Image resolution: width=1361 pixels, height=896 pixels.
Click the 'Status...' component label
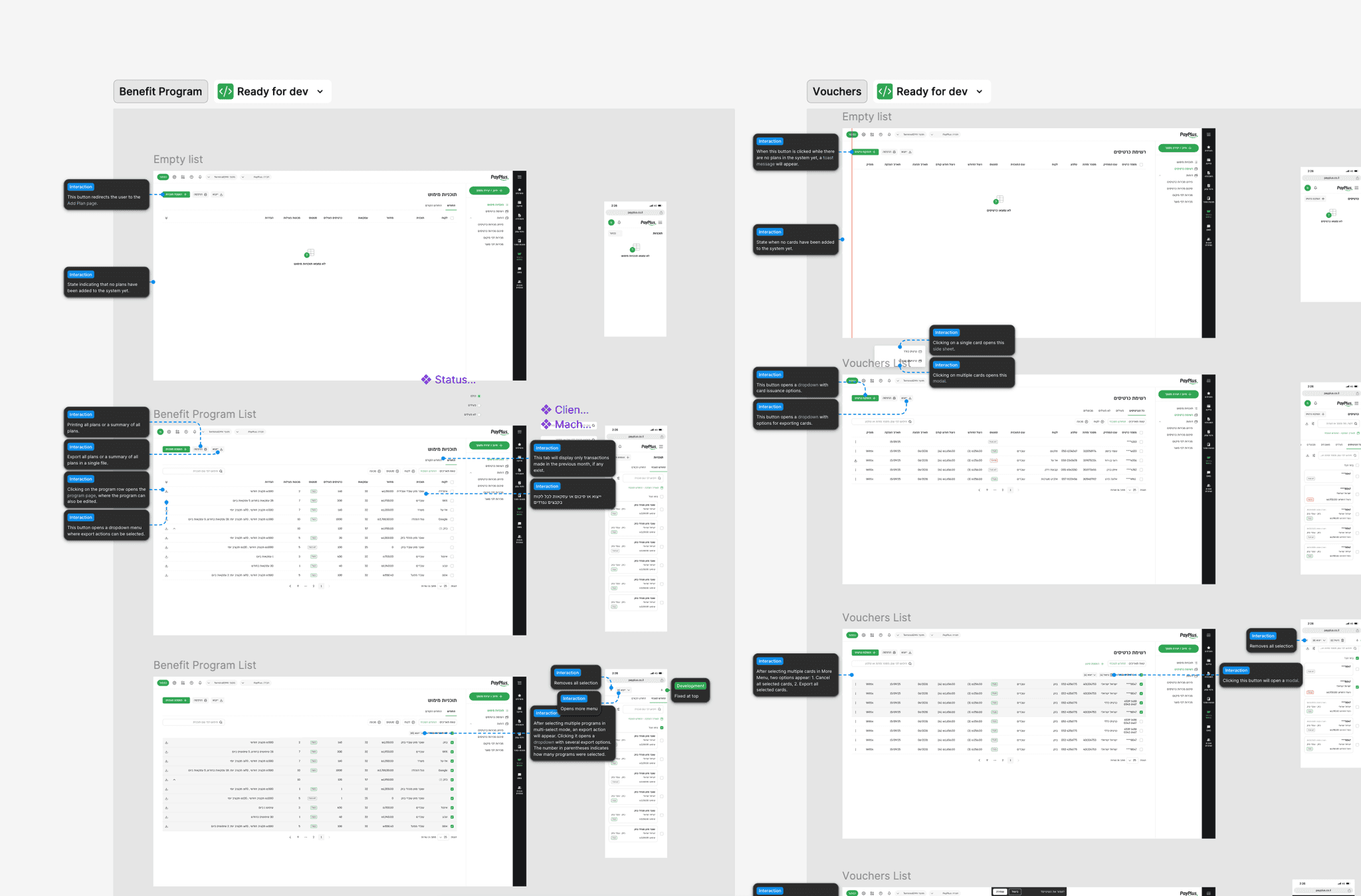point(455,380)
